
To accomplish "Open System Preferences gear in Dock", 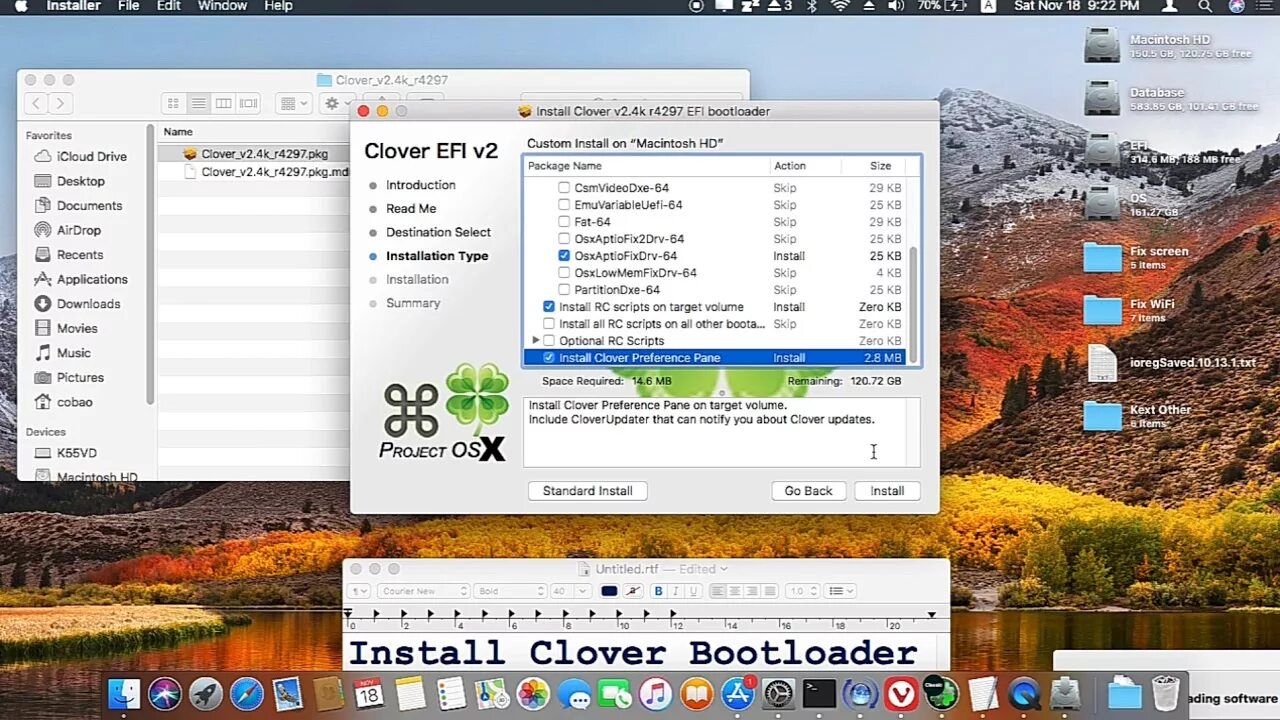I will (778, 694).
